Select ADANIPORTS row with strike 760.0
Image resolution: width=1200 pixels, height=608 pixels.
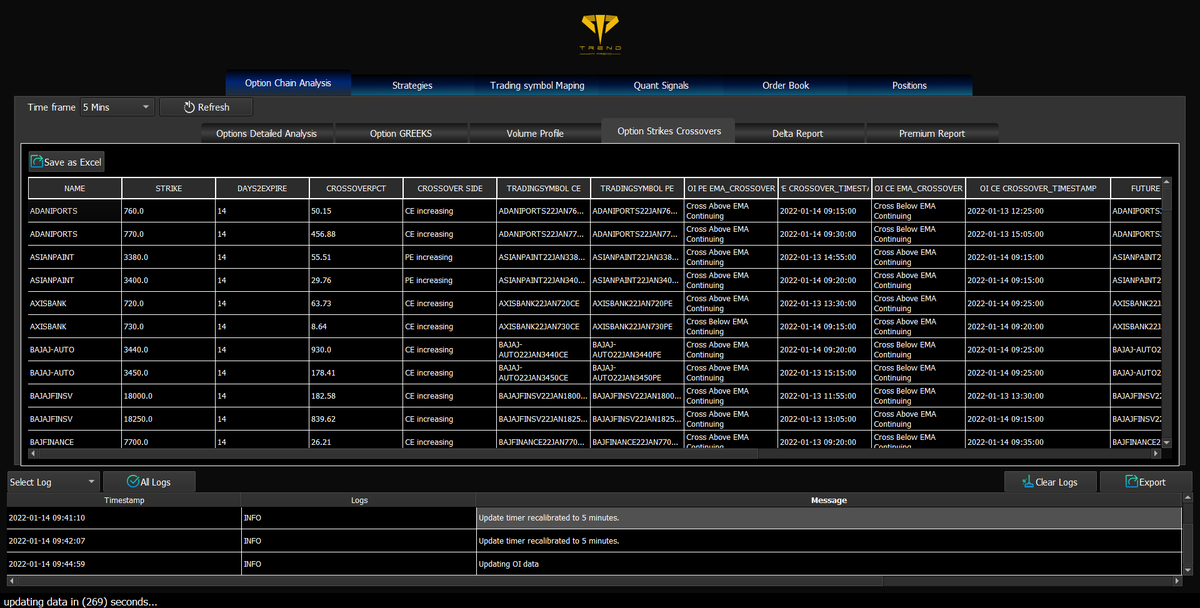tap(594, 211)
